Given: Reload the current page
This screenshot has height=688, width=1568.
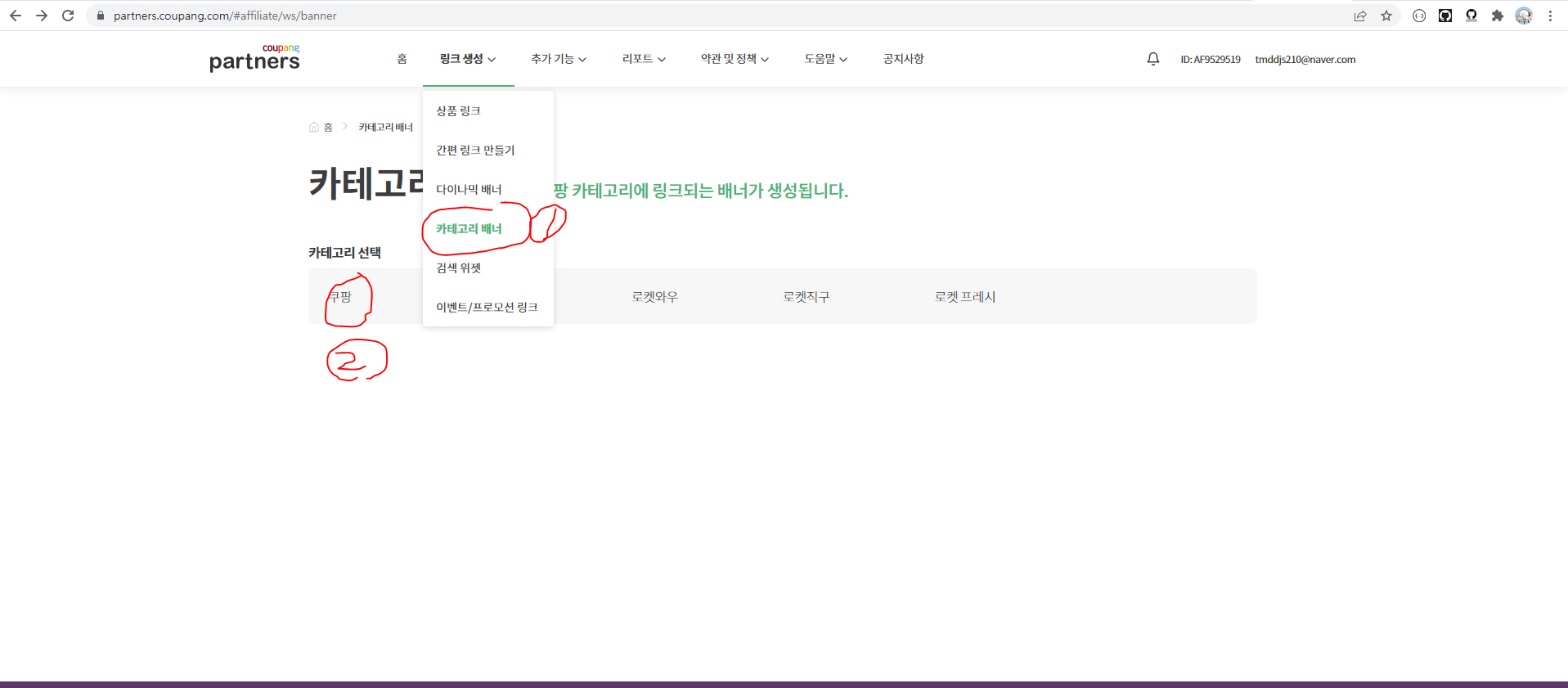Looking at the screenshot, I should (x=68, y=16).
